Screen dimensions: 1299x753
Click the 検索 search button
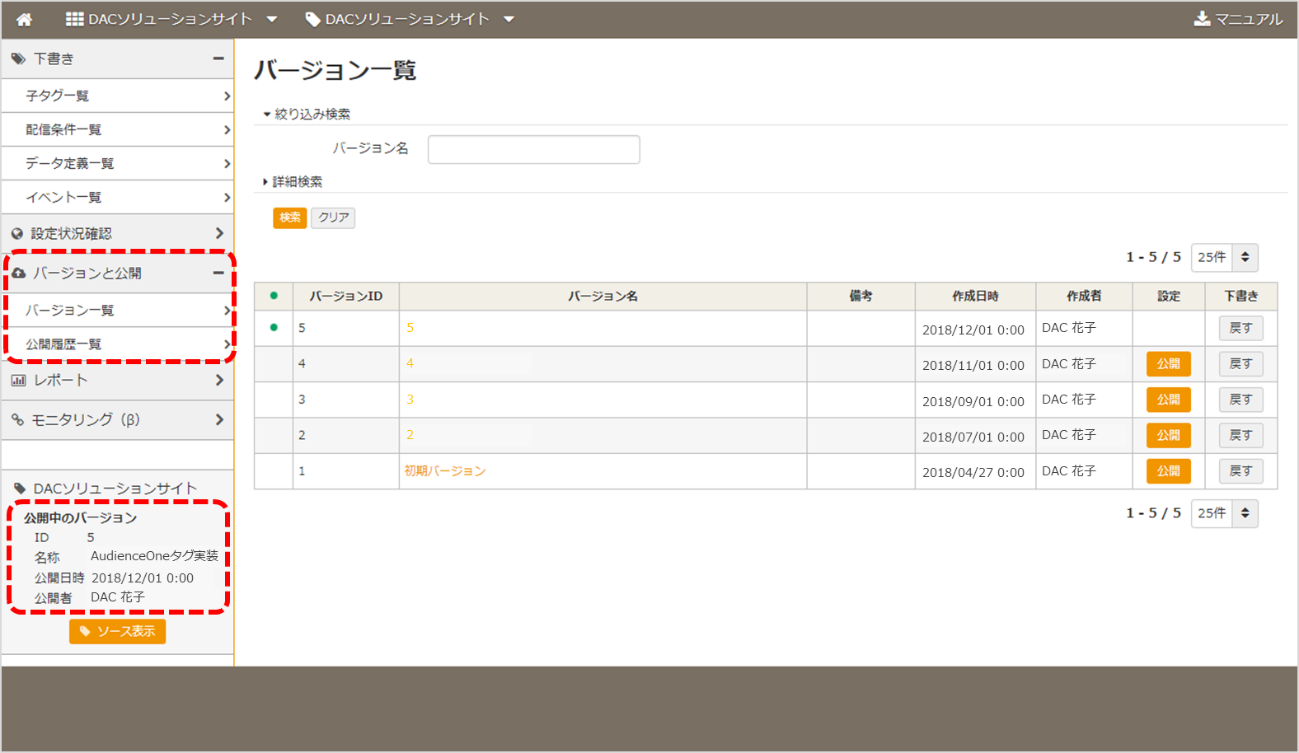[x=289, y=217]
